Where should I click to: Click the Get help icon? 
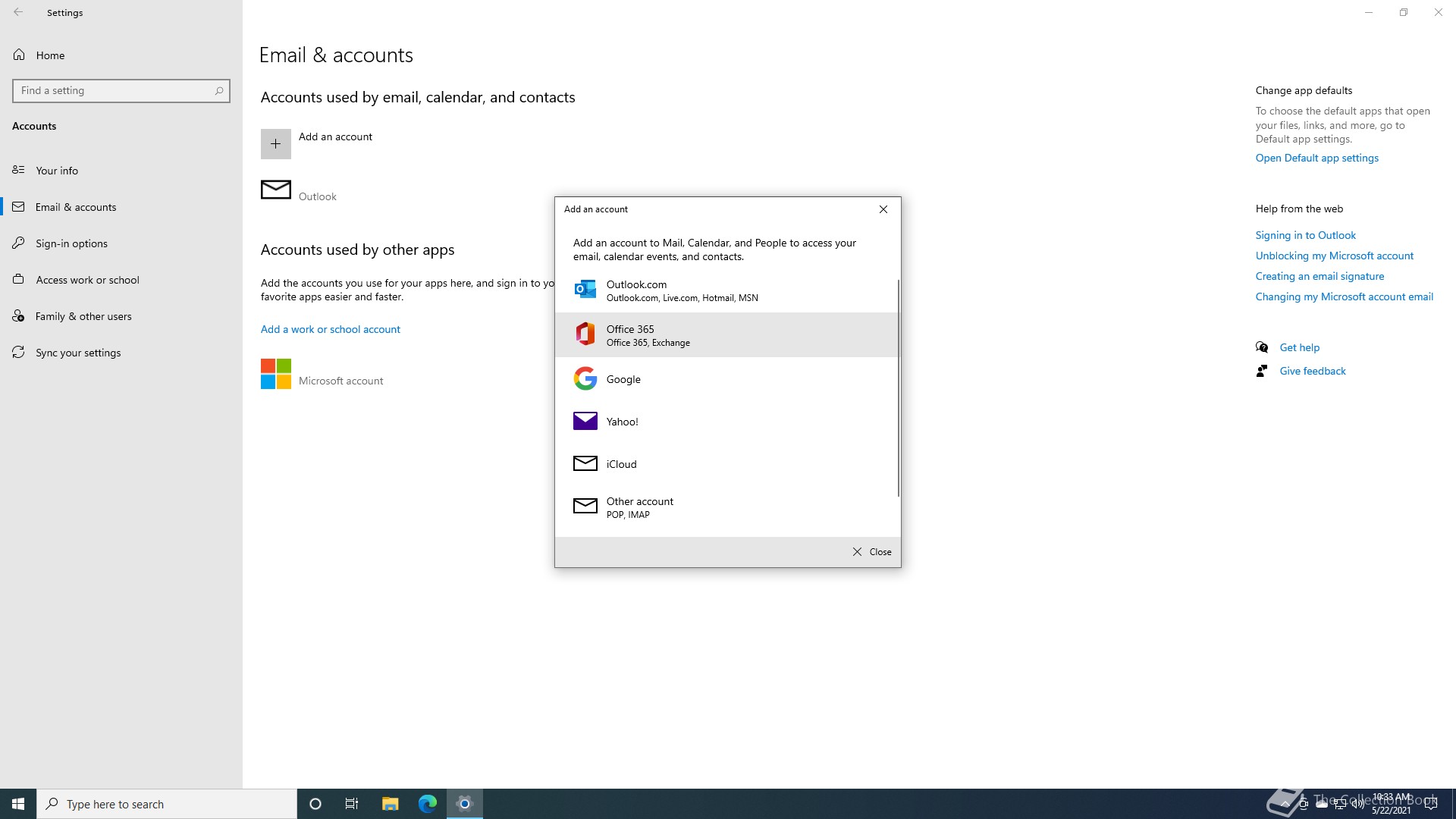coord(1262,347)
